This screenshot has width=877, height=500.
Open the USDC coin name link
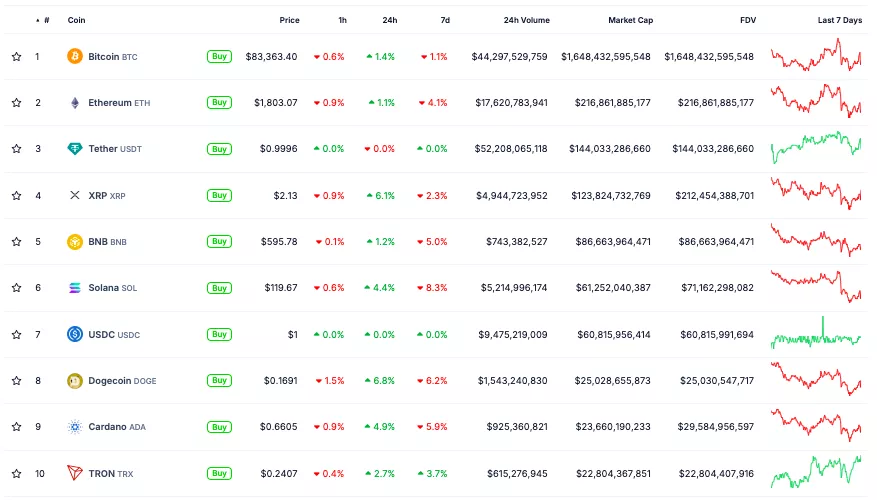click(x=102, y=334)
